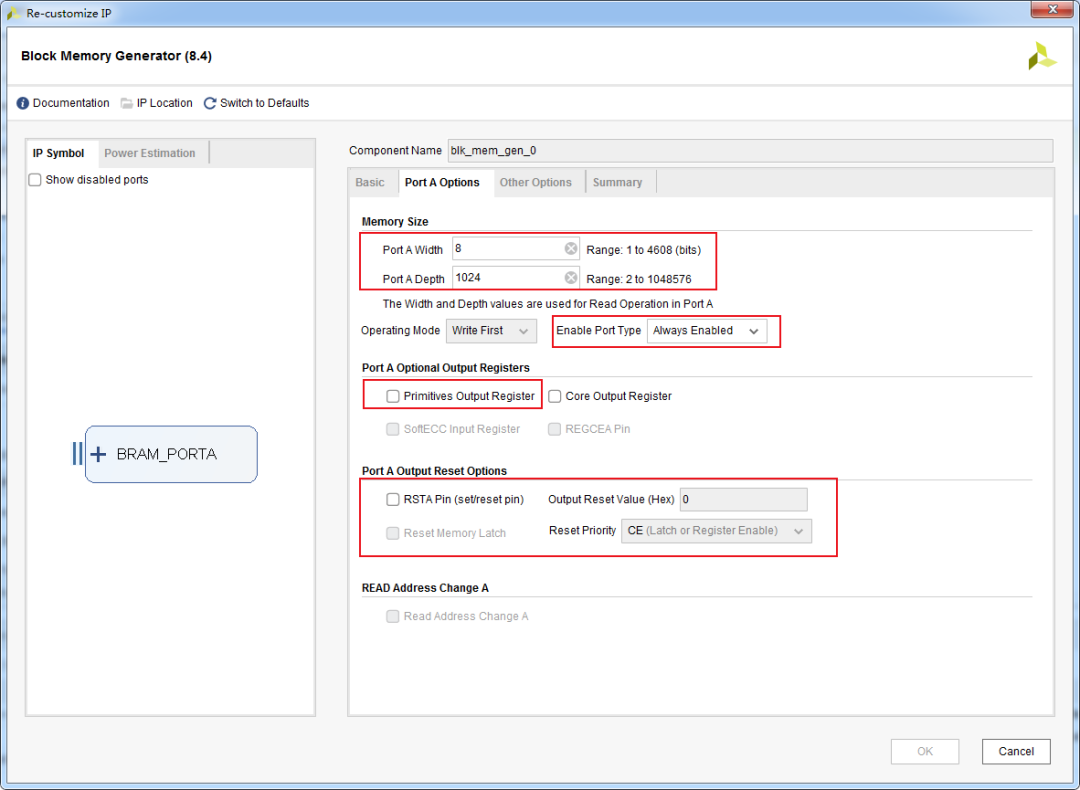Click the Xilinx logo in header
Image resolution: width=1080 pixels, height=790 pixels.
tap(1042, 56)
